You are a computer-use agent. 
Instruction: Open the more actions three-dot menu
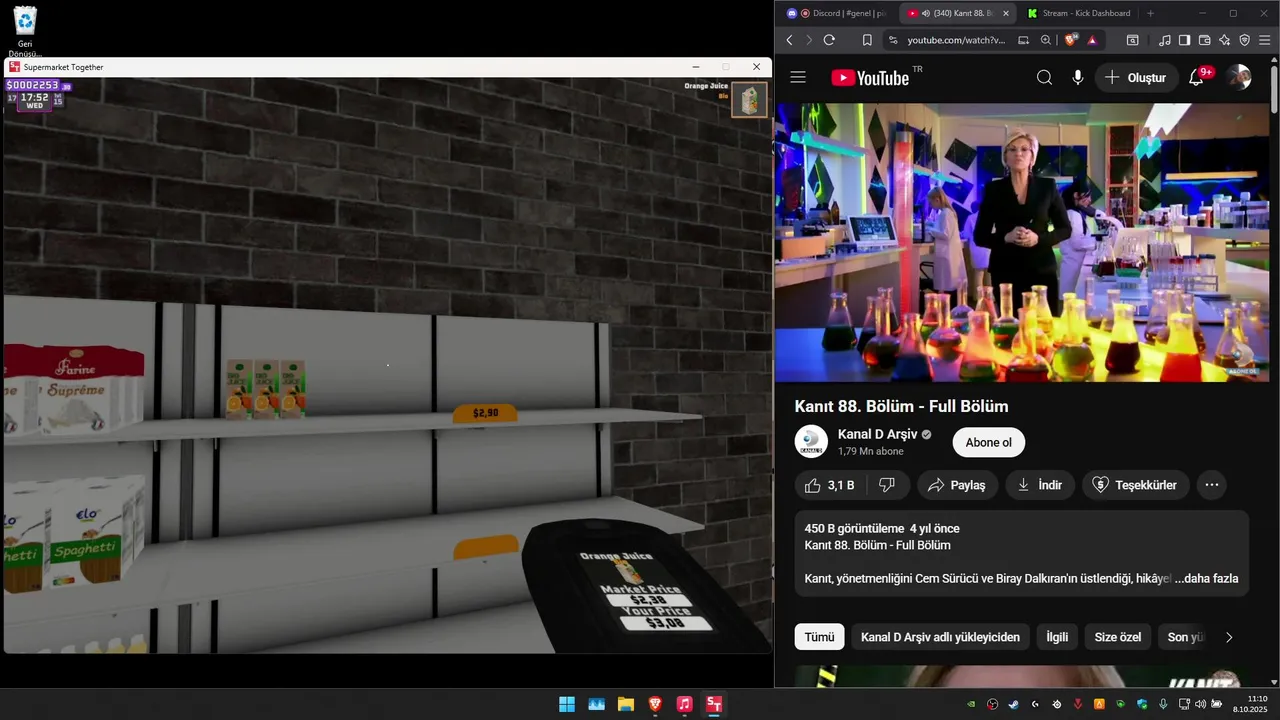tap(1212, 485)
